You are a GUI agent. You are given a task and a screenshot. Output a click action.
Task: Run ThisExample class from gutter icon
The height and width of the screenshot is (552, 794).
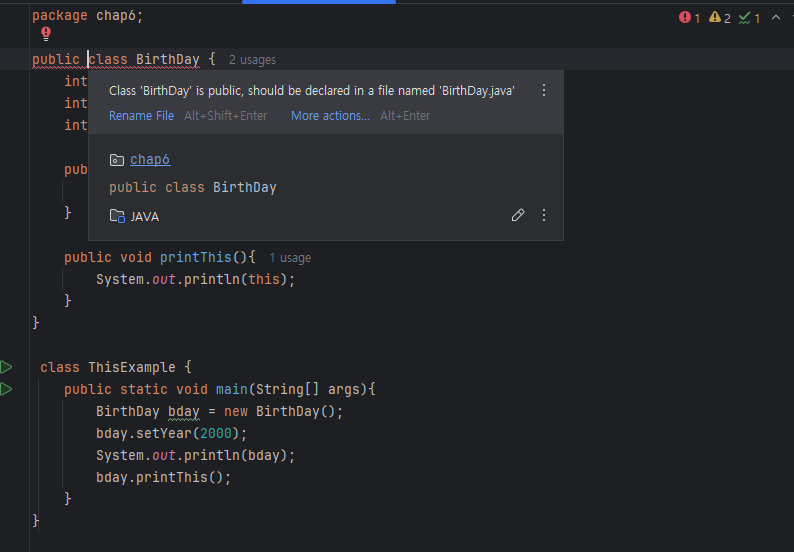coord(6,367)
